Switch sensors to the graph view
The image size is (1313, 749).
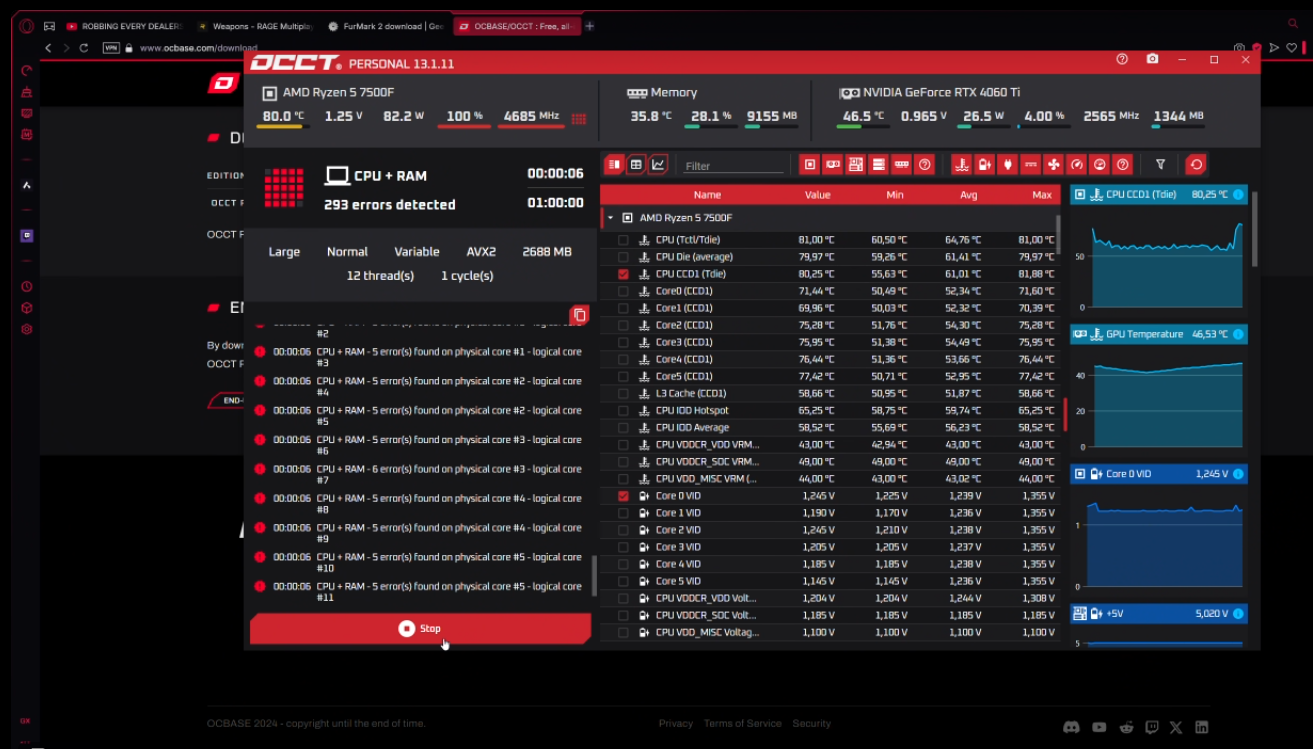(658, 164)
